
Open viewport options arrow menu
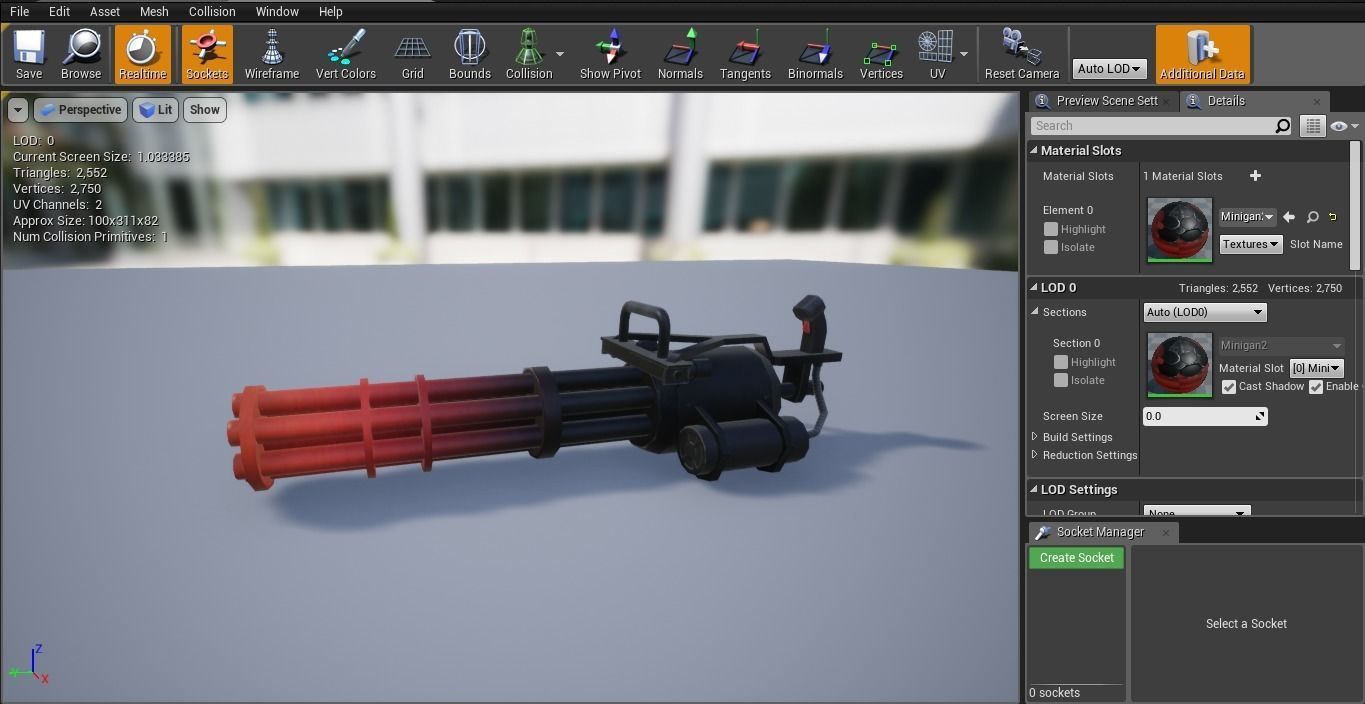coord(18,110)
